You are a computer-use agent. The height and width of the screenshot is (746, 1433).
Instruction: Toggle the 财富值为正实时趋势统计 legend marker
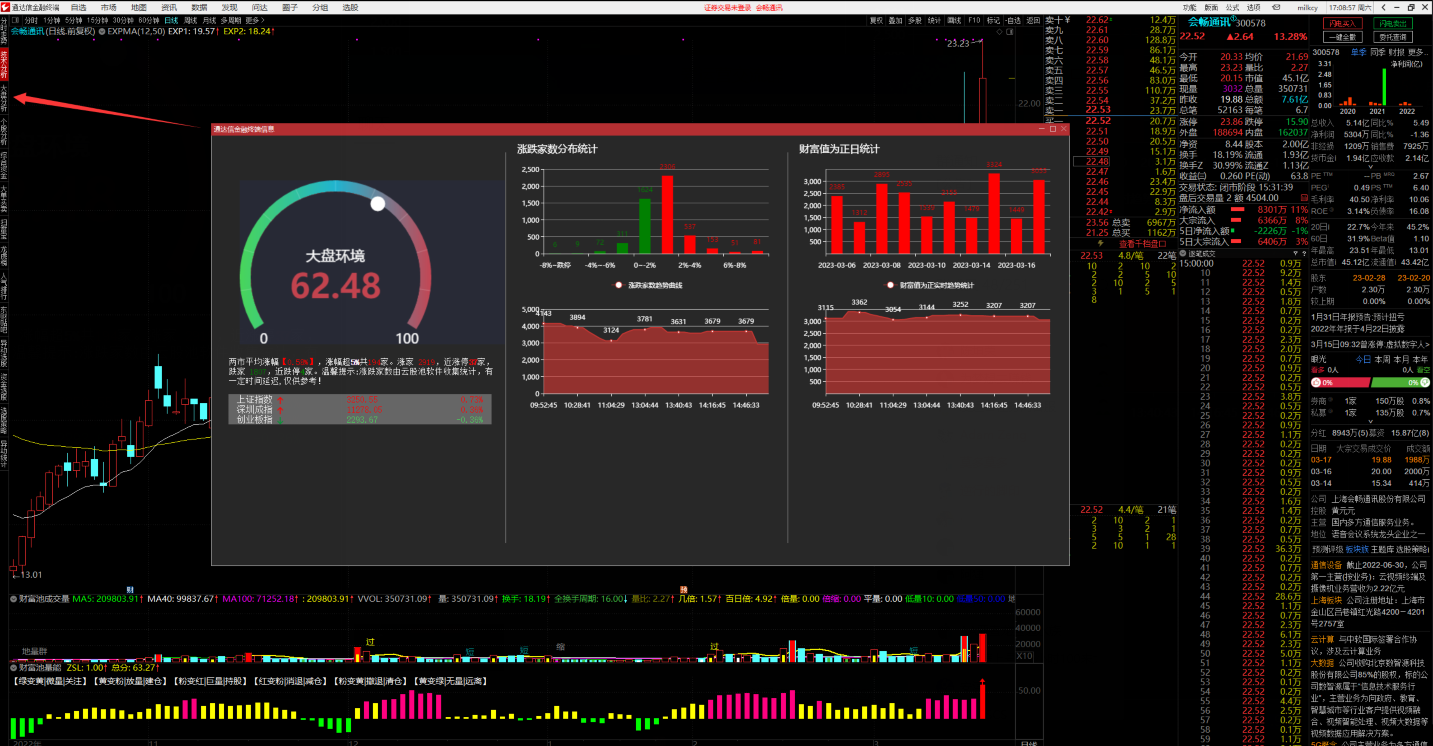pyautogui.click(x=891, y=285)
